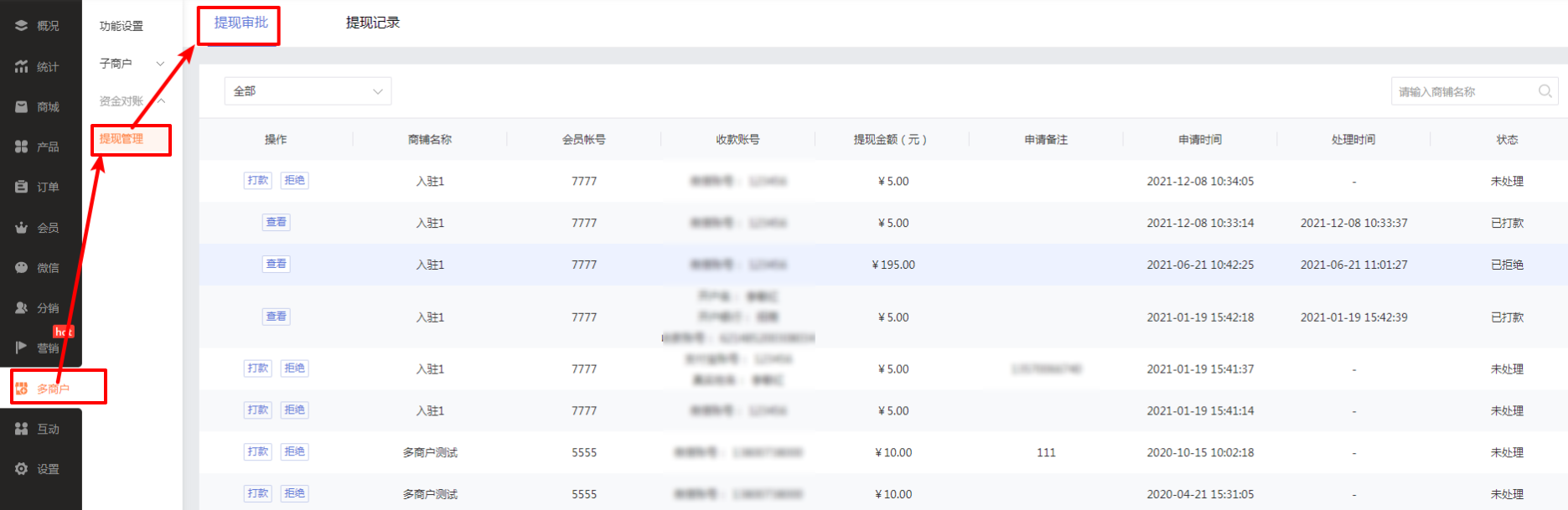
Task: Click 拒绝 for the 2021-01-19 15:41:37 request
Action: [294, 368]
